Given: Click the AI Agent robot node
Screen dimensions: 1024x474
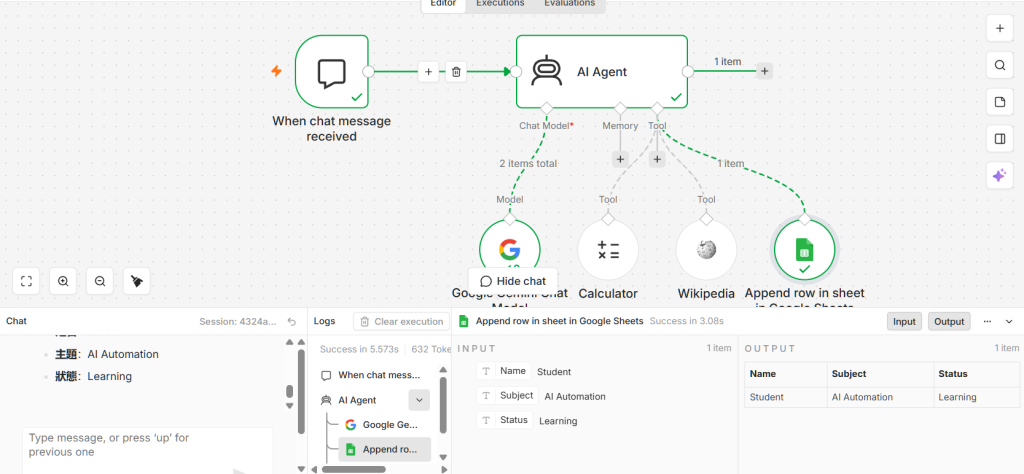Looking at the screenshot, I should point(601,71).
